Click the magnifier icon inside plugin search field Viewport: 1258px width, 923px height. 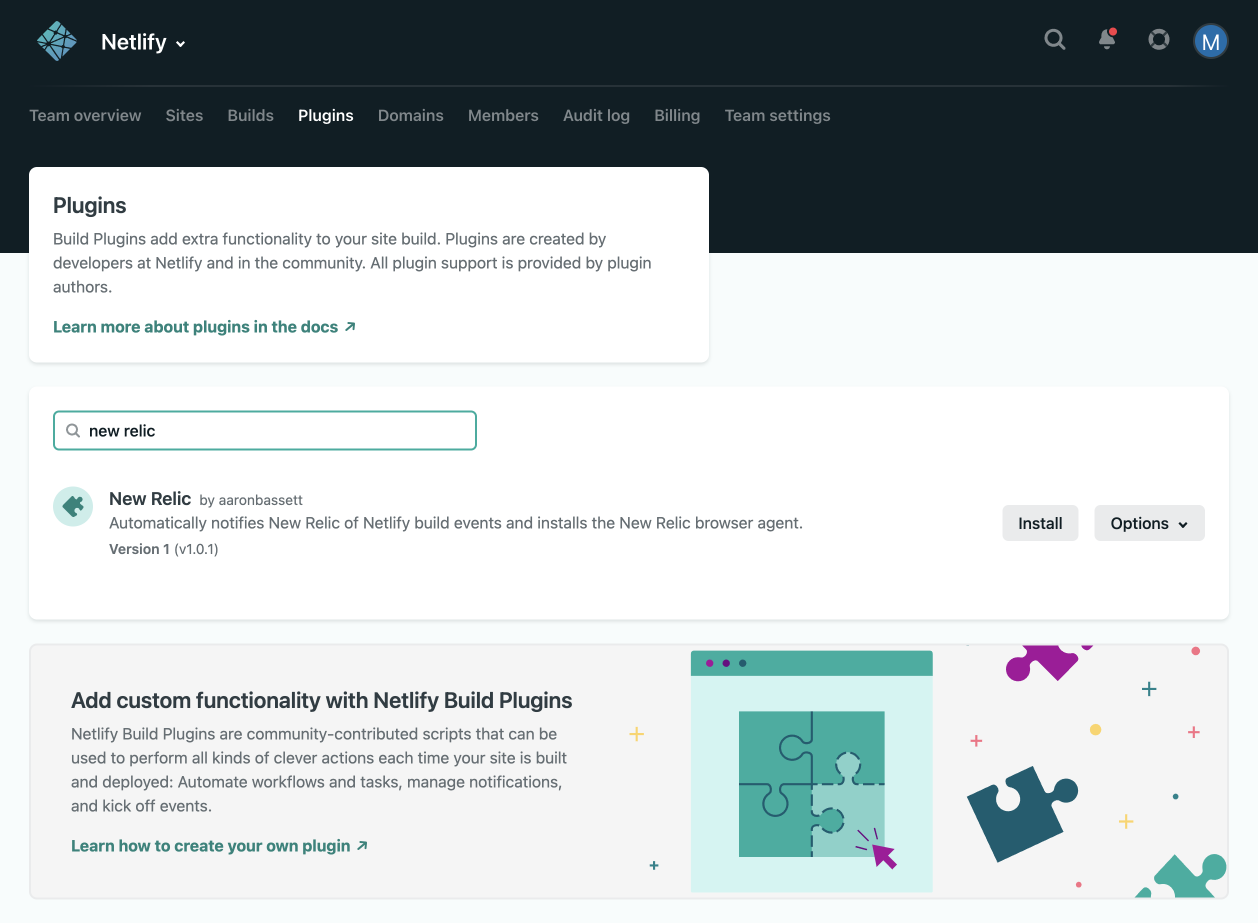pyautogui.click(x=73, y=431)
